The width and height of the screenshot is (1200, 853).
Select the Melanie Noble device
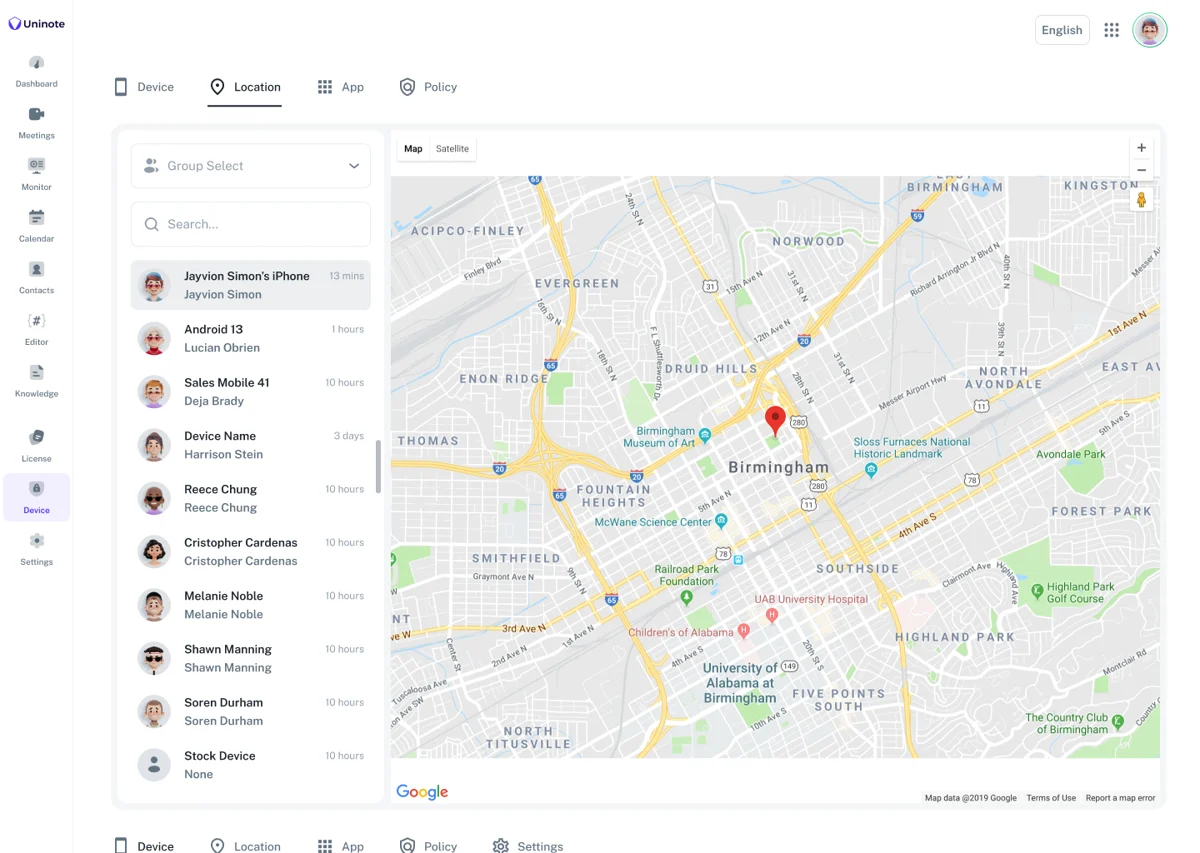[251, 605]
